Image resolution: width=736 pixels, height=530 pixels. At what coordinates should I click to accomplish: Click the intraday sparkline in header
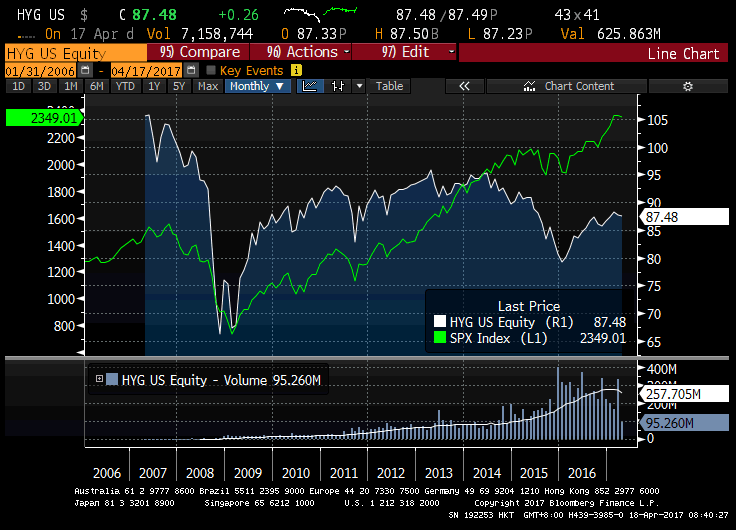point(321,14)
